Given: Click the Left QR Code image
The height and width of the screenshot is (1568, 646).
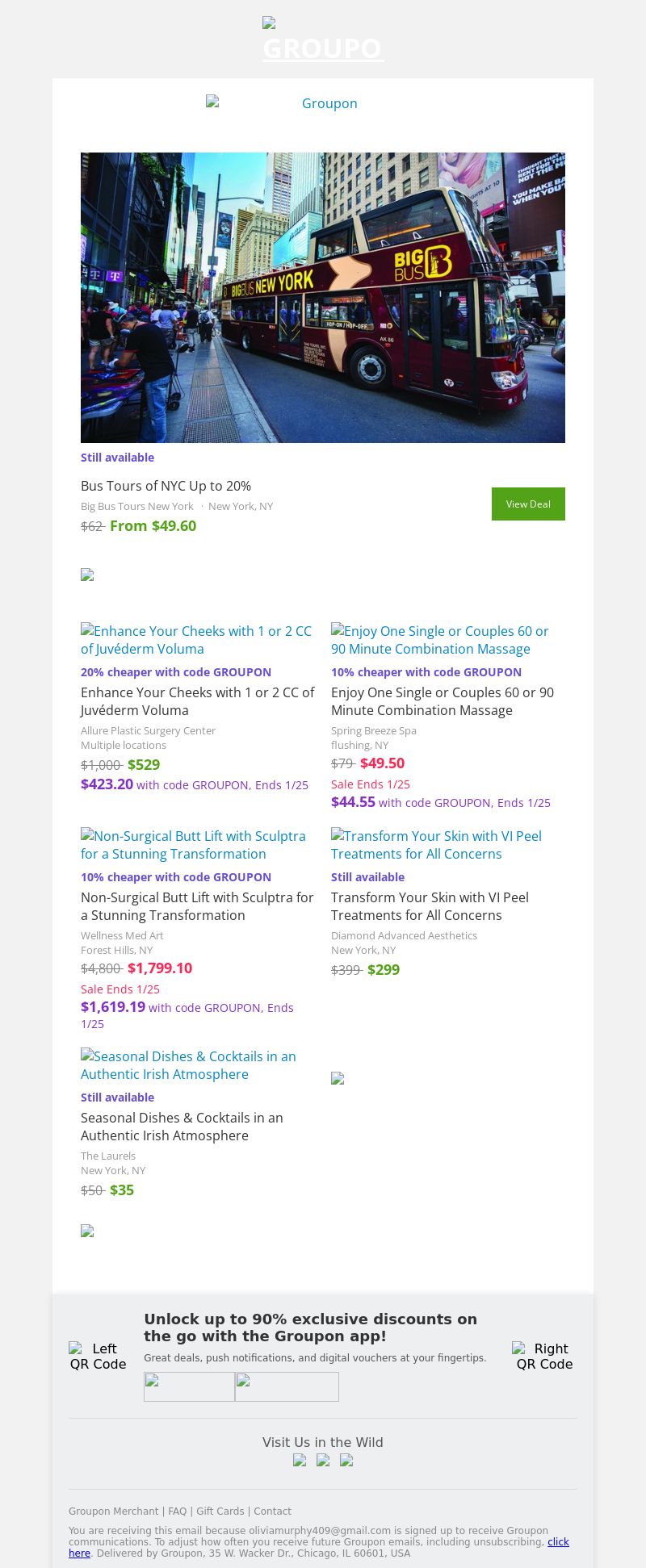Looking at the screenshot, I should click(x=98, y=1357).
